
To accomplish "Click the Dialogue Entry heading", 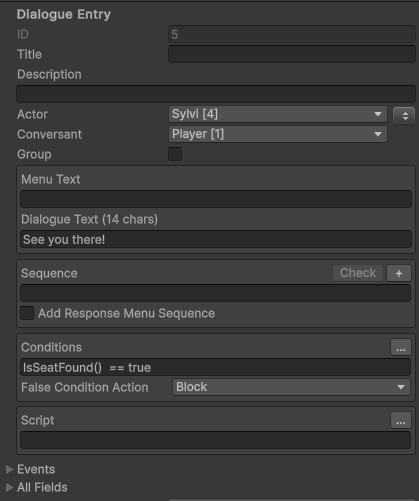I will tap(64, 15).
